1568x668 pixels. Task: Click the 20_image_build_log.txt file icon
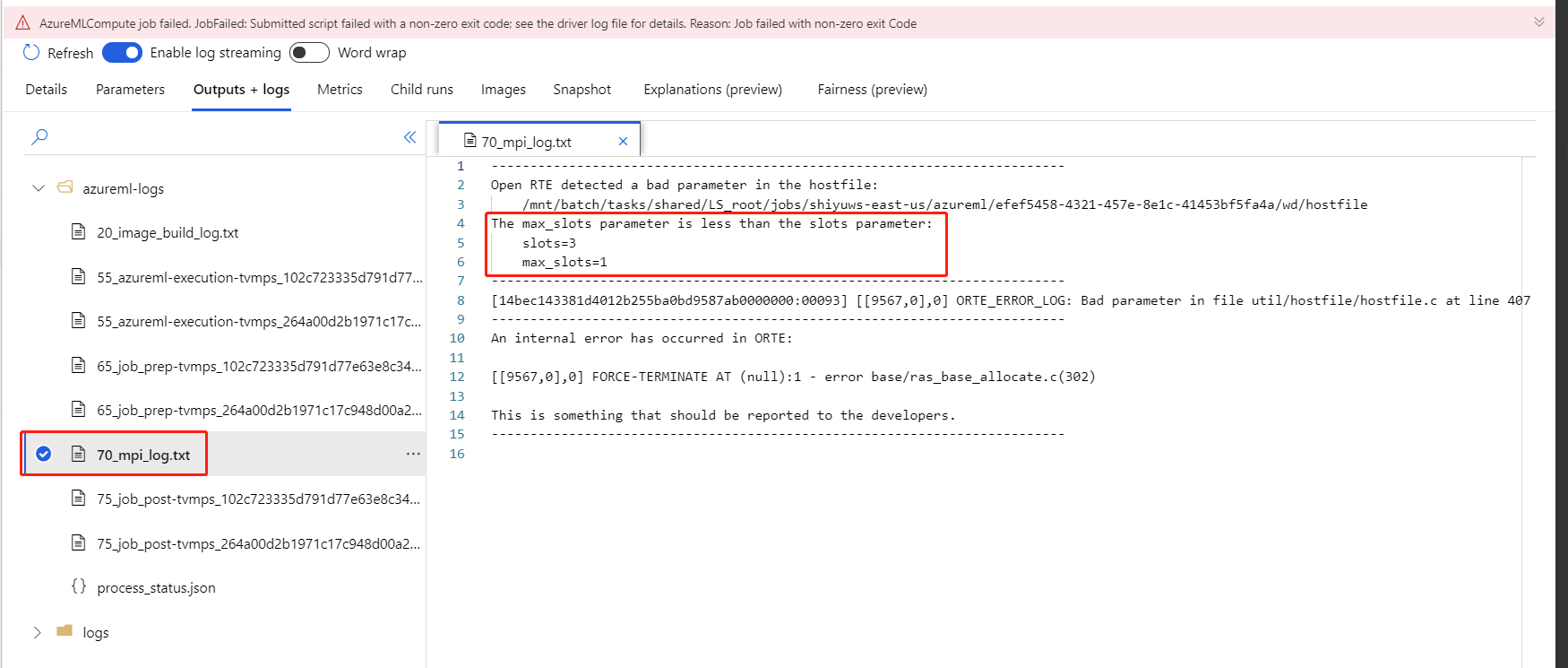pyautogui.click(x=79, y=232)
